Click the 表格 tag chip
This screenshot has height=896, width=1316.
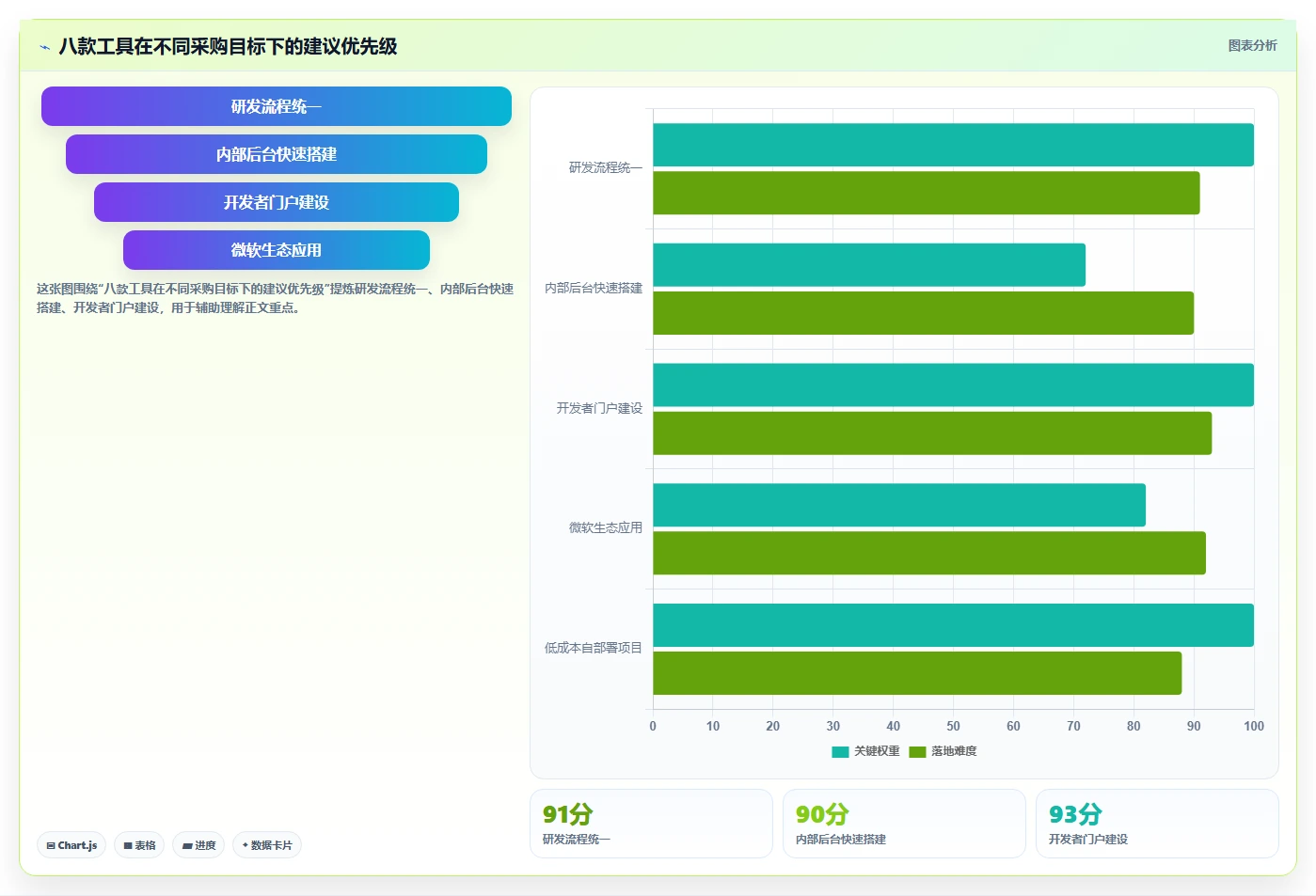click(x=139, y=845)
